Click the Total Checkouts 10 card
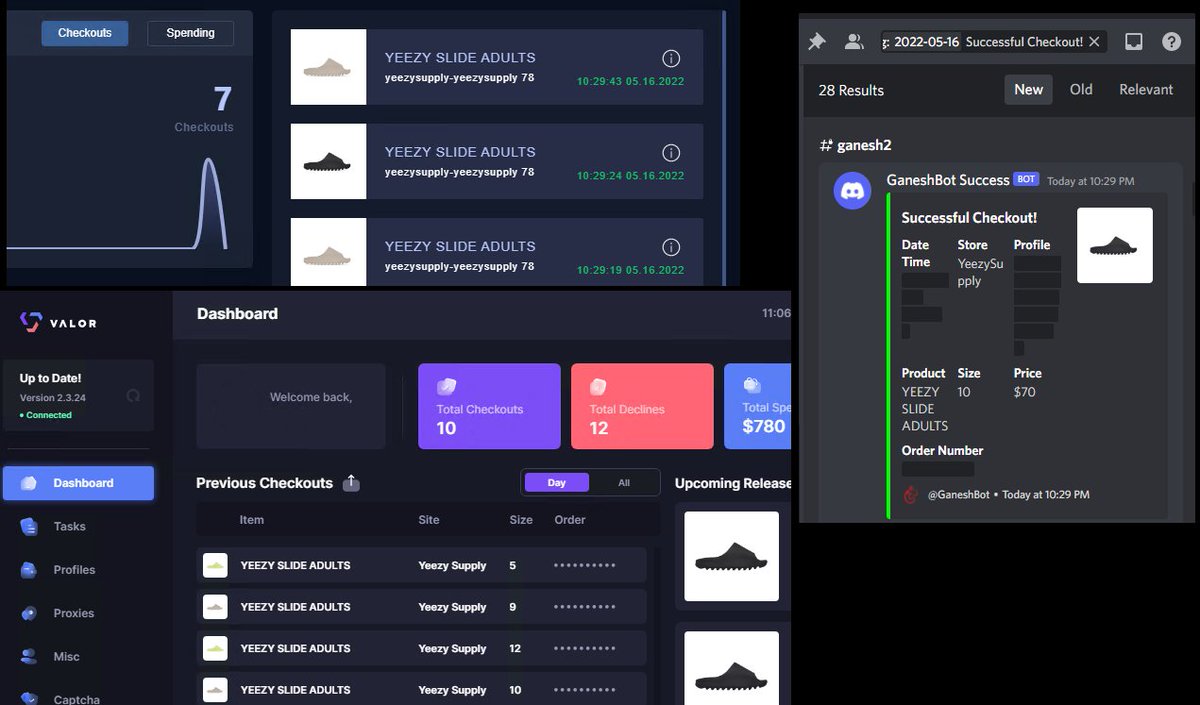The width and height of the screenshot is (1200, 705). click(490, 406)
